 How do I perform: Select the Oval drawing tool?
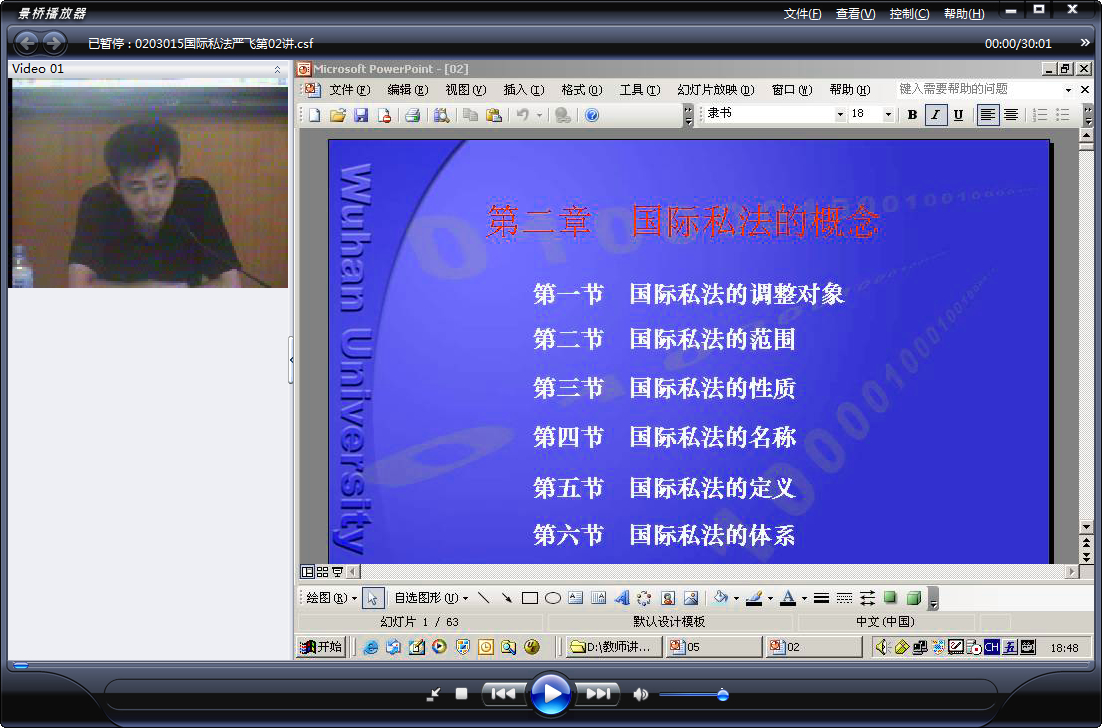(x=553, y=598)
